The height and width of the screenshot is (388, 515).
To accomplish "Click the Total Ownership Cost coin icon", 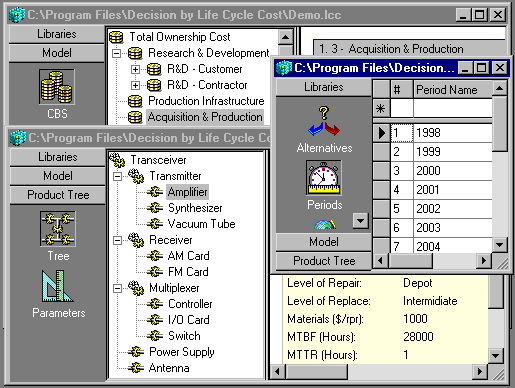I will coord(116,37).
